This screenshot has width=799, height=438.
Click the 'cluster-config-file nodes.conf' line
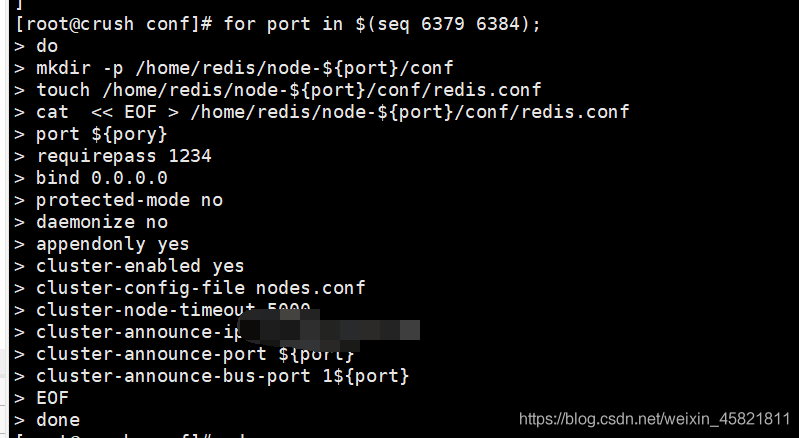click(200, 288)
